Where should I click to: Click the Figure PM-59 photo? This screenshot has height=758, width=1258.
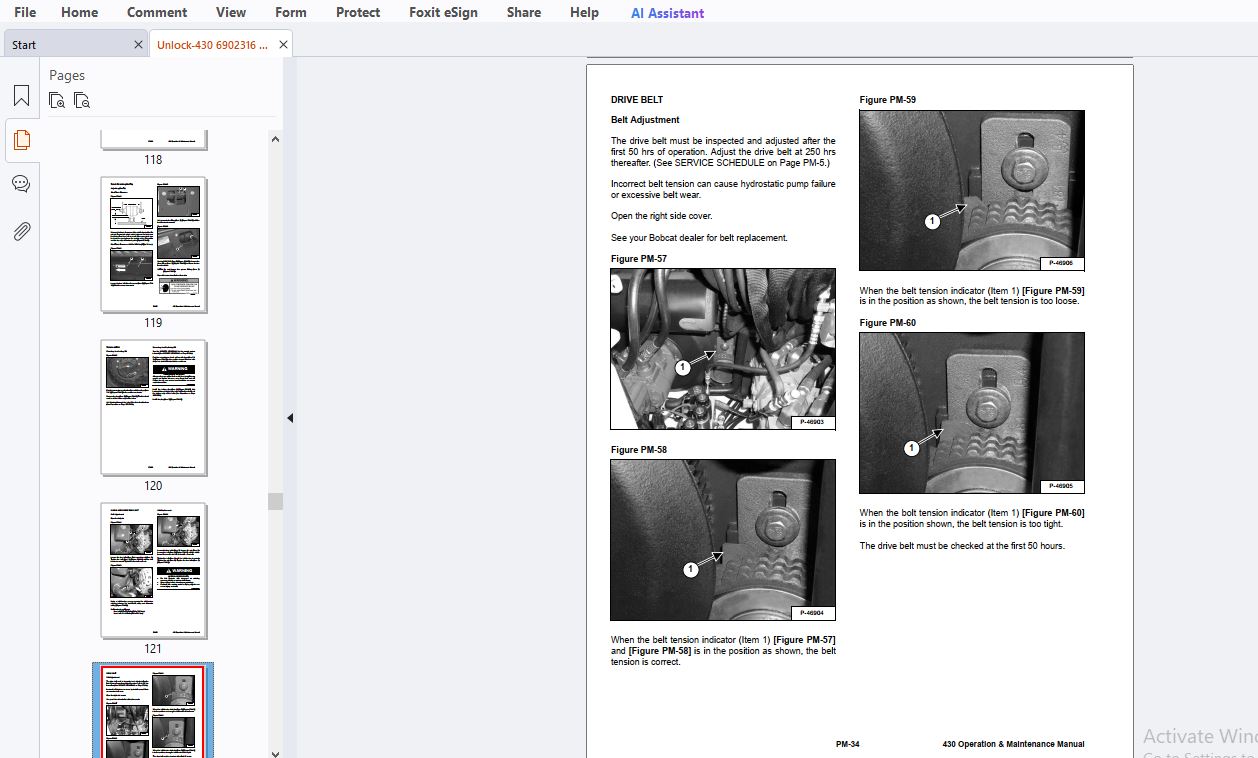click(972, 190)
